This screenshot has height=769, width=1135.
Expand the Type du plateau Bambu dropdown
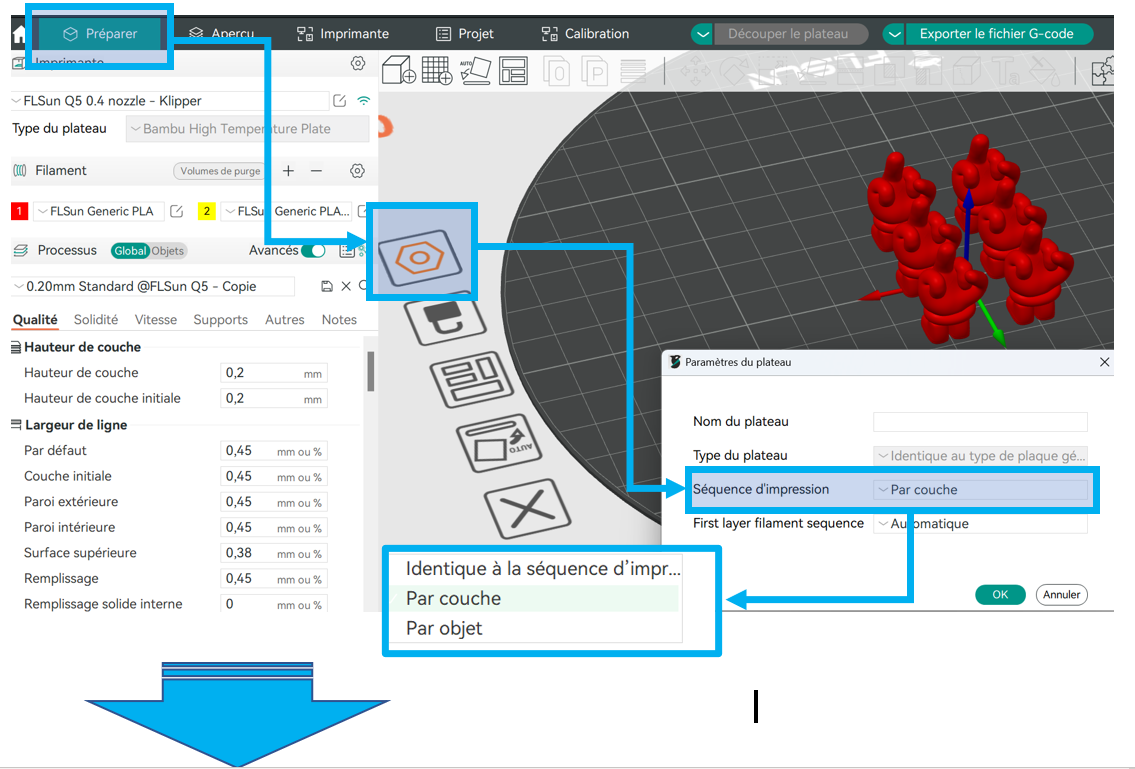(248, 129)
